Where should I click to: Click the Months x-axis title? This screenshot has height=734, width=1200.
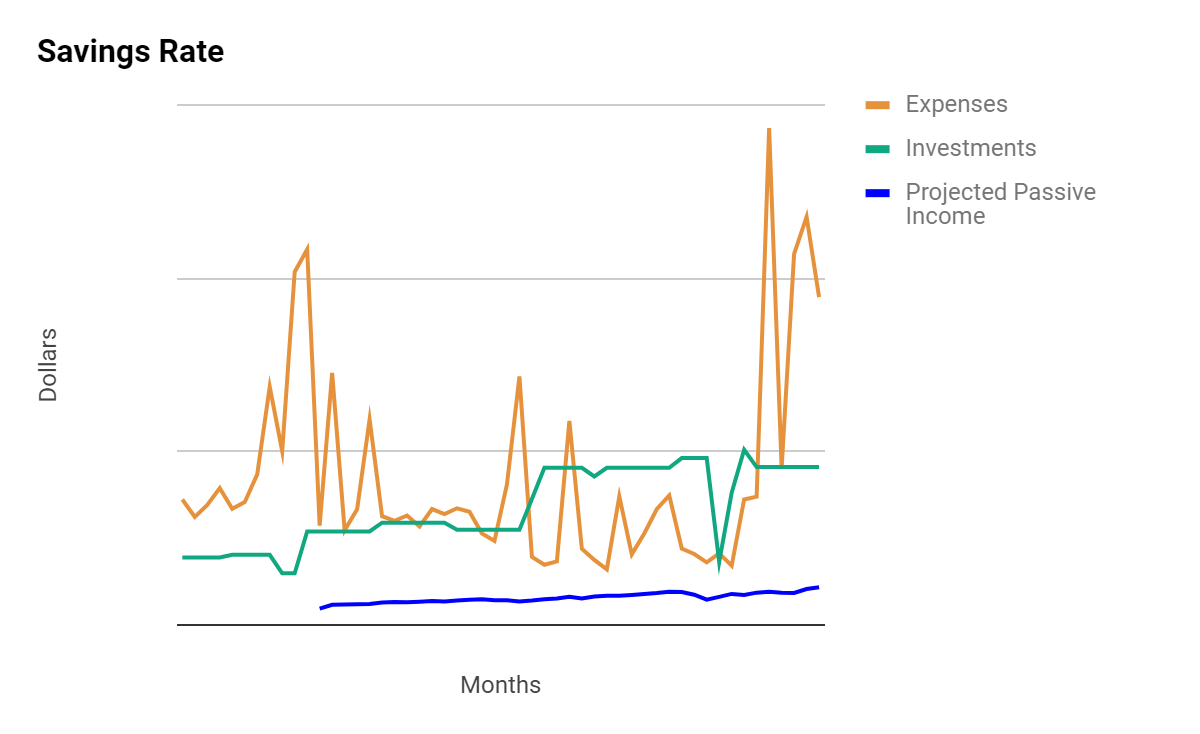500,685
